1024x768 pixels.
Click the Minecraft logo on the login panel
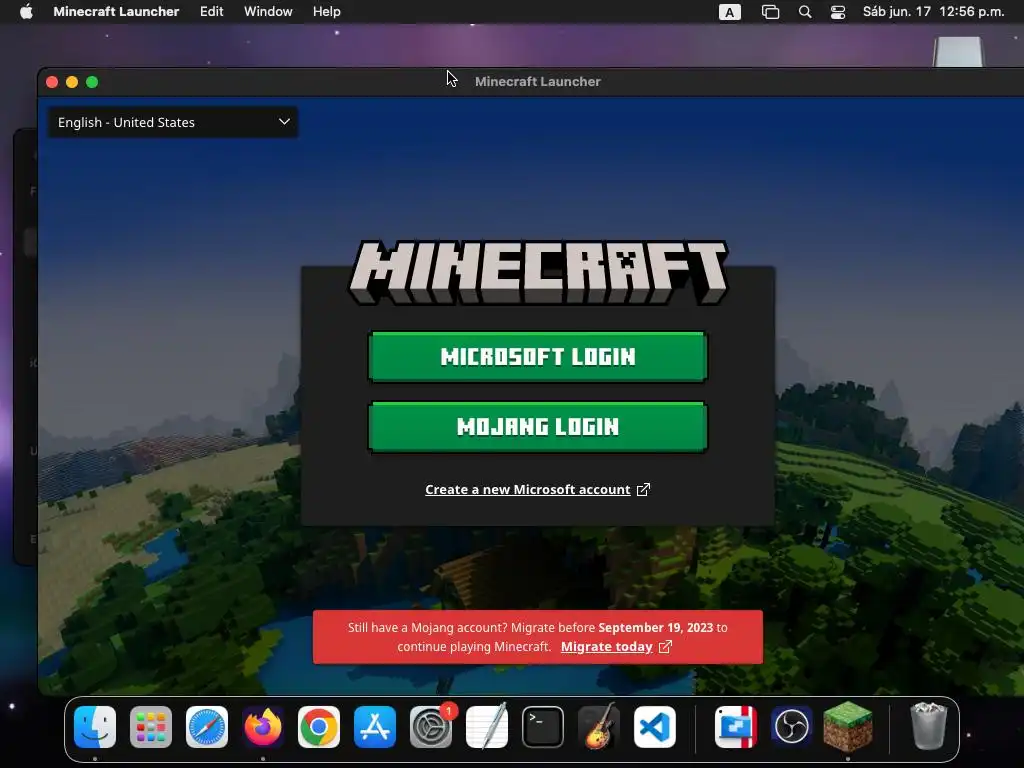tap(538, 272)
